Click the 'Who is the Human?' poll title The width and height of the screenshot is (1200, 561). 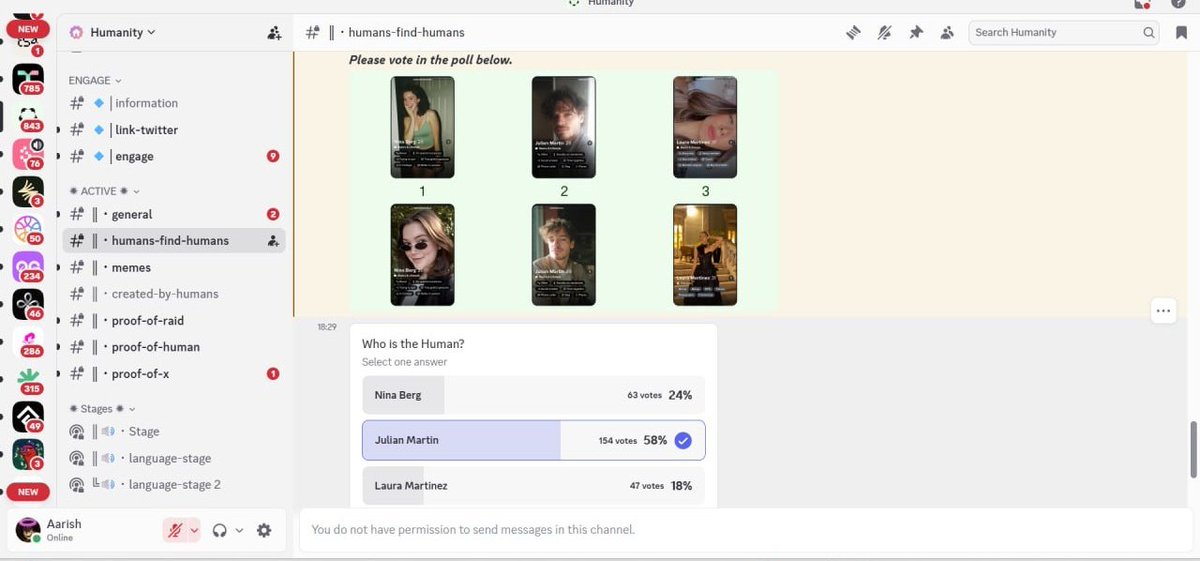413,344
